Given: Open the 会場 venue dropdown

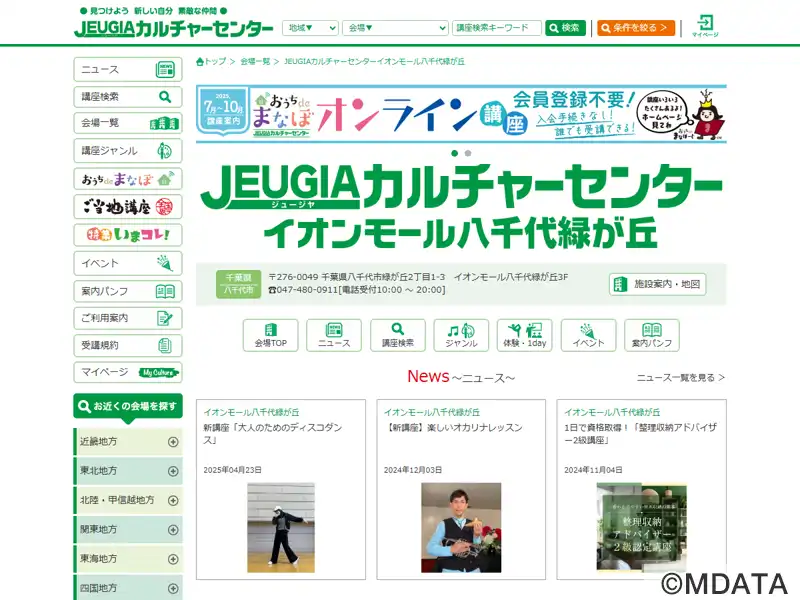Looking at the screenshot, I should [395, 28].
